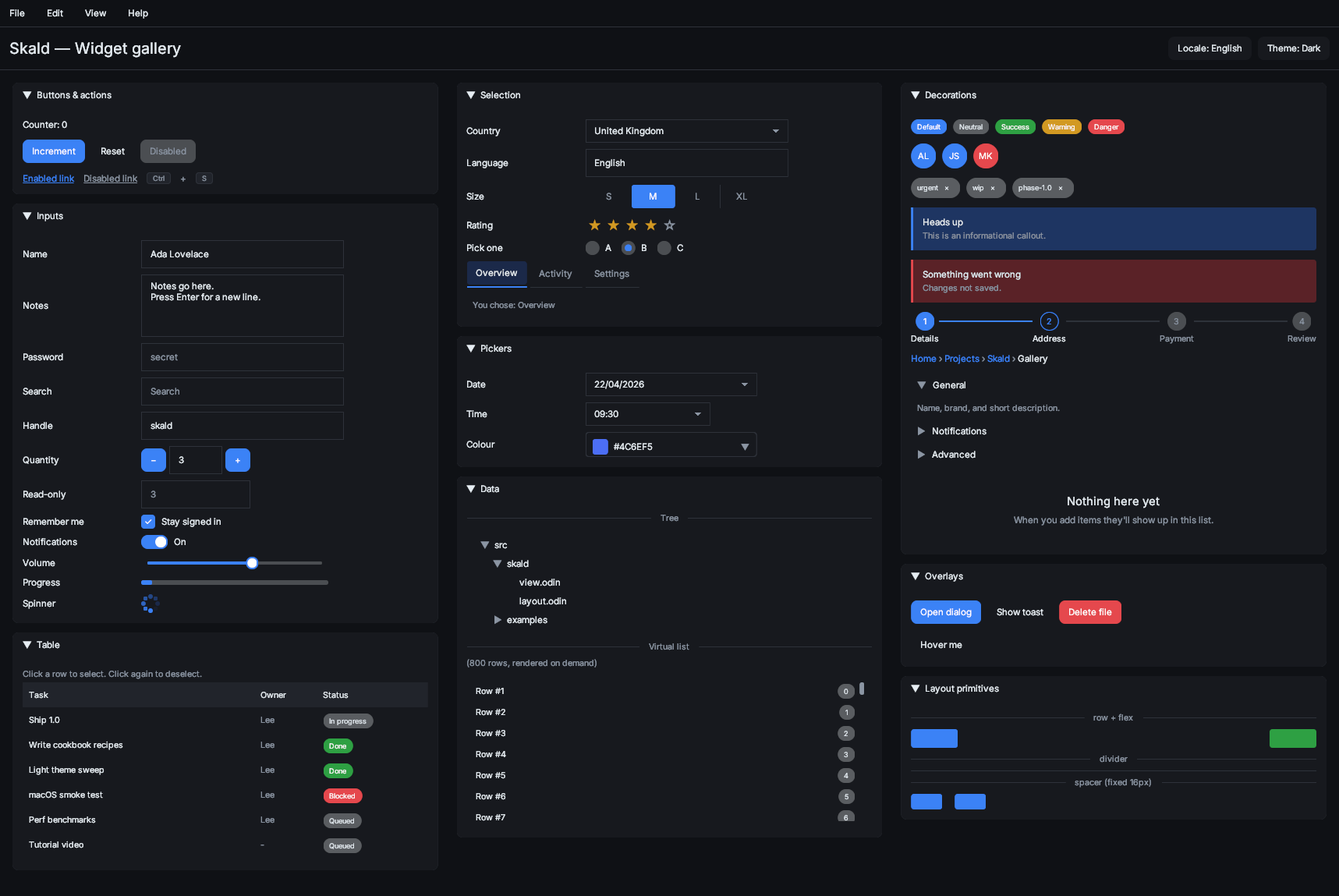Click the JS avatar
This screenshot has width=1339, height=896.
pyautogui.click(x=955, y=156)
